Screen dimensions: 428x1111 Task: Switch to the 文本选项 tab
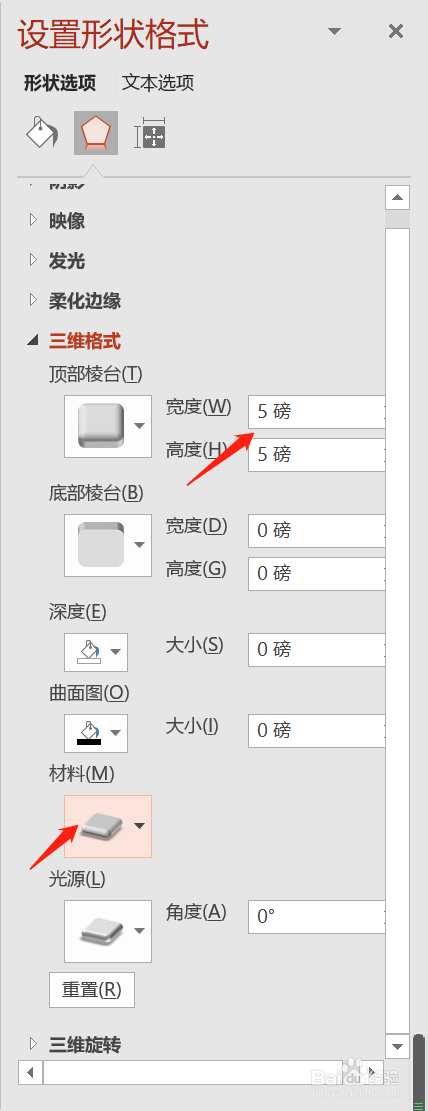(x=158, y=83)
